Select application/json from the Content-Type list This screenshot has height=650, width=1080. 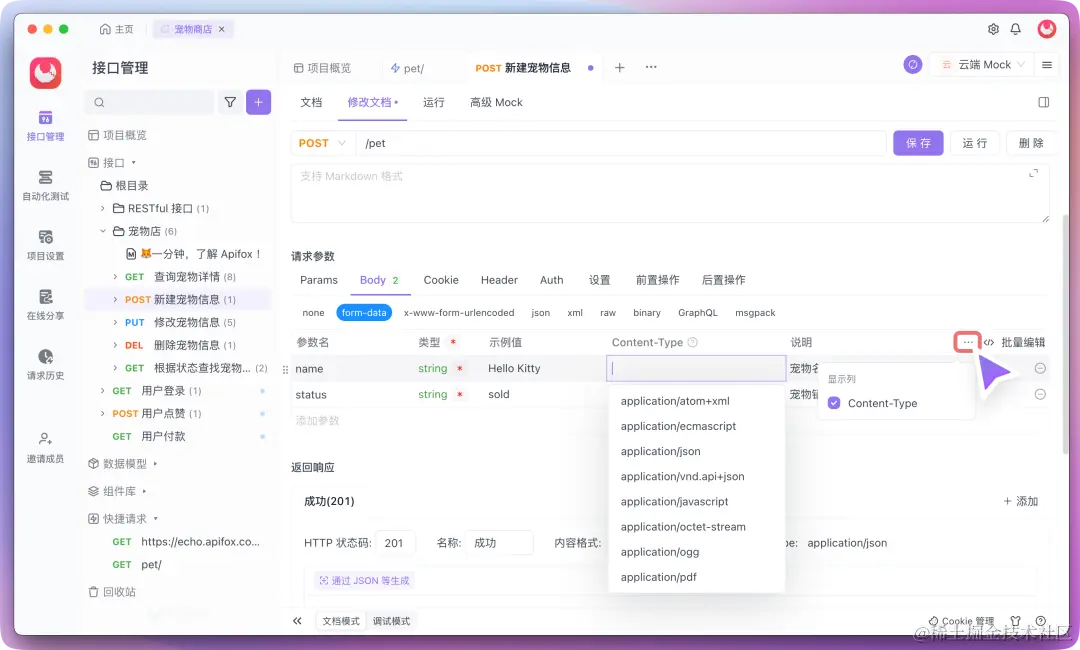660,451
